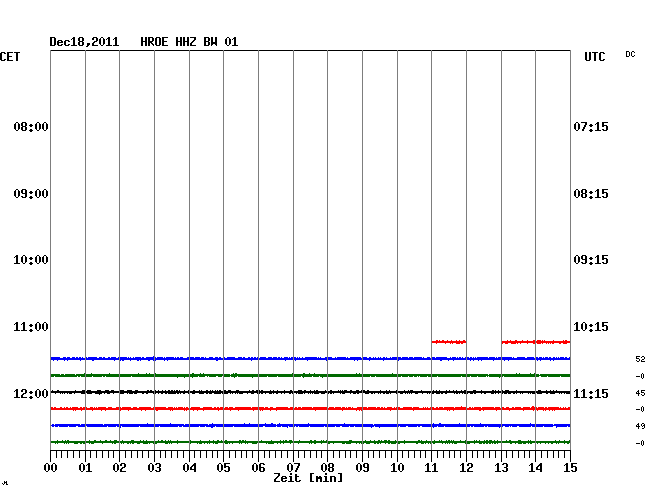The image size is (650, 494).
Task: Click the DC value "45"
Action: (x=640, y=393)
